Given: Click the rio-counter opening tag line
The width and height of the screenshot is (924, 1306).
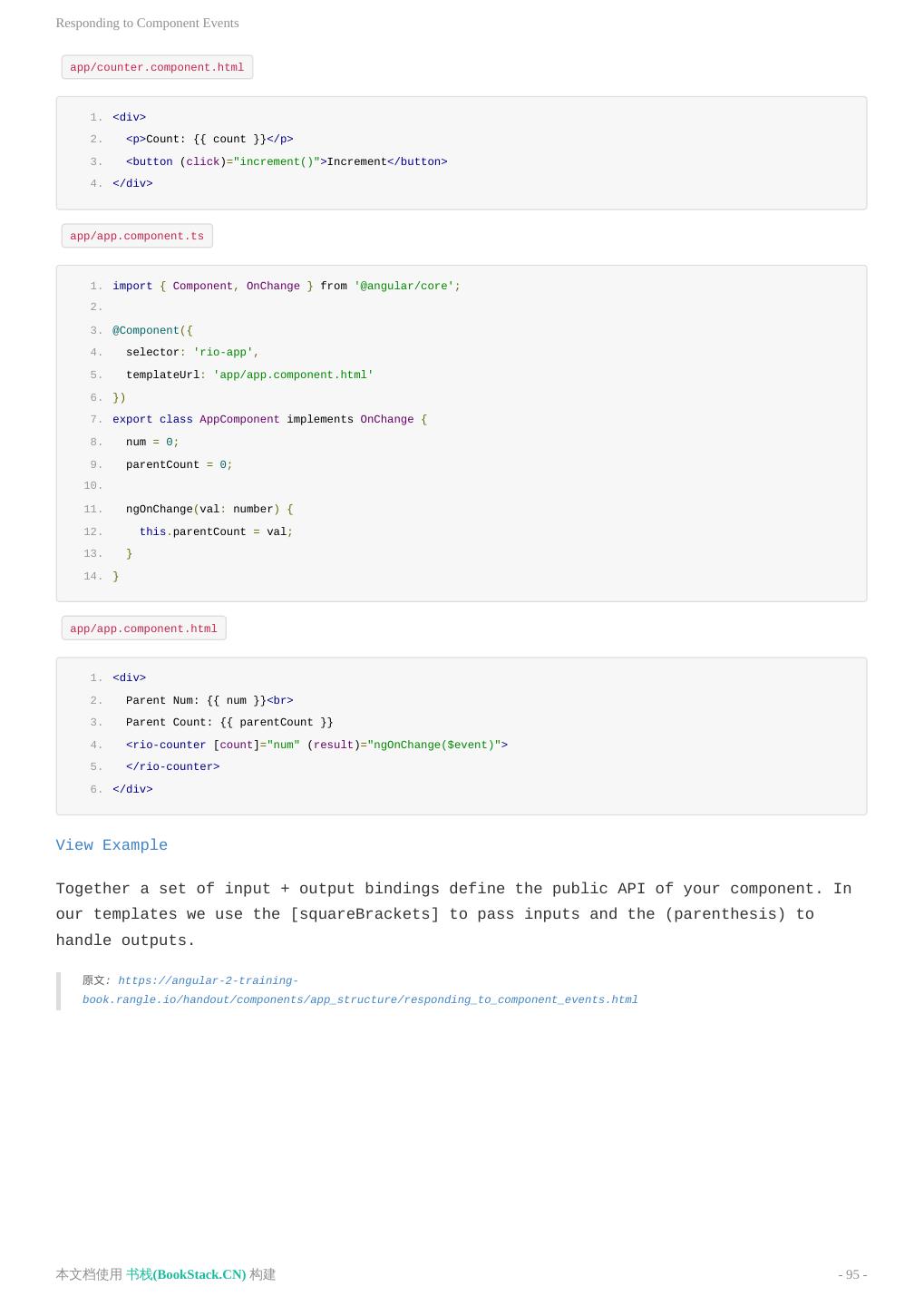Looking at the screenshot, I should tap(316, 745).
